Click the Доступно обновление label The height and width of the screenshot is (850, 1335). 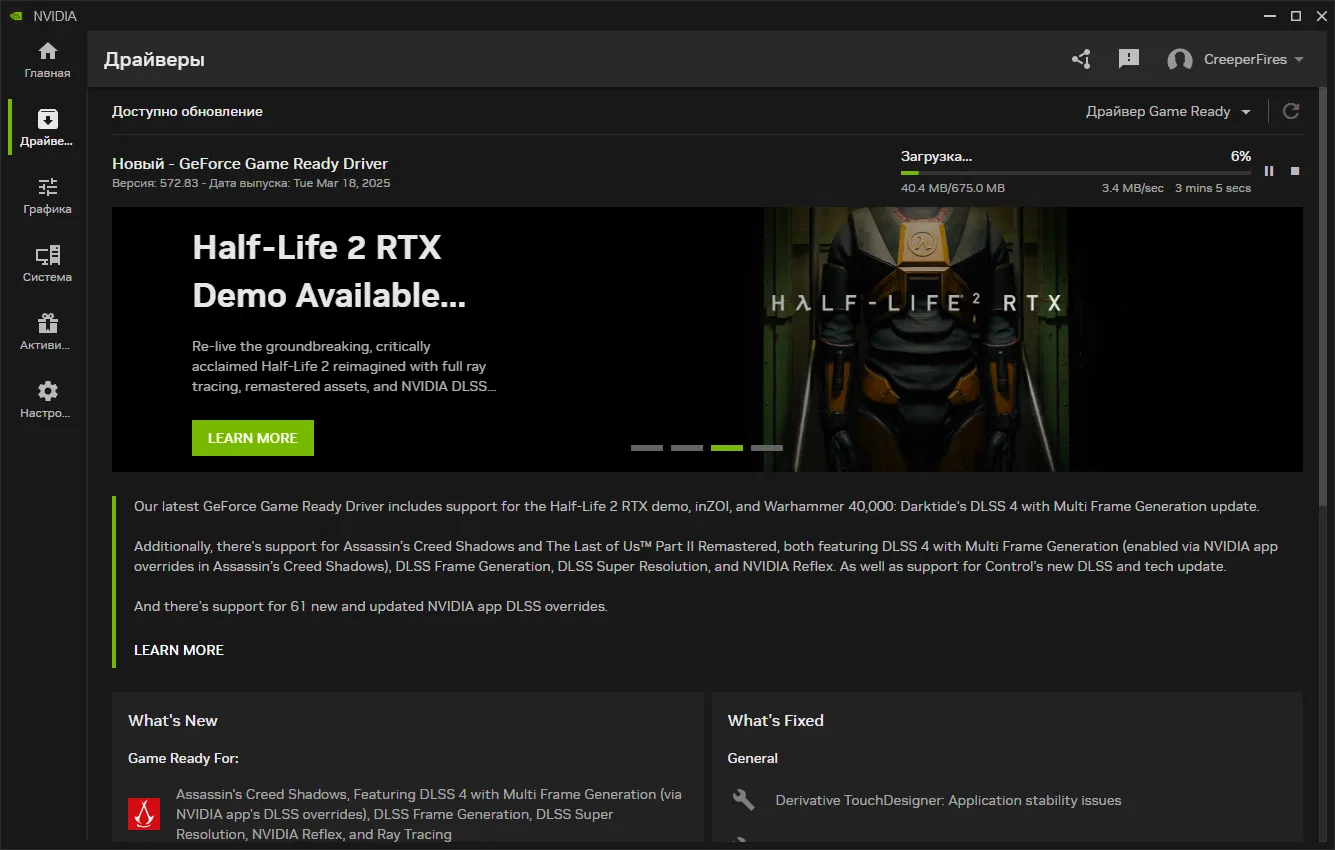tap(187, 111)
